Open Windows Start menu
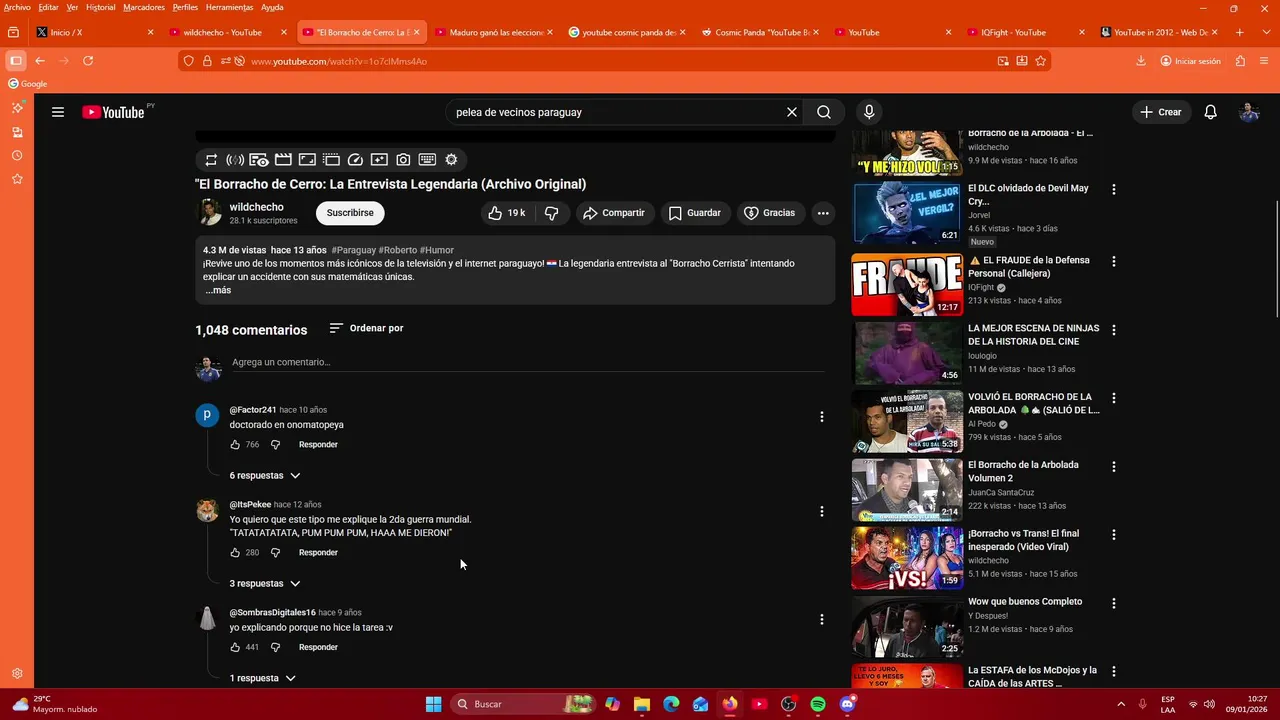1280x720 pixels. (433, 704)
